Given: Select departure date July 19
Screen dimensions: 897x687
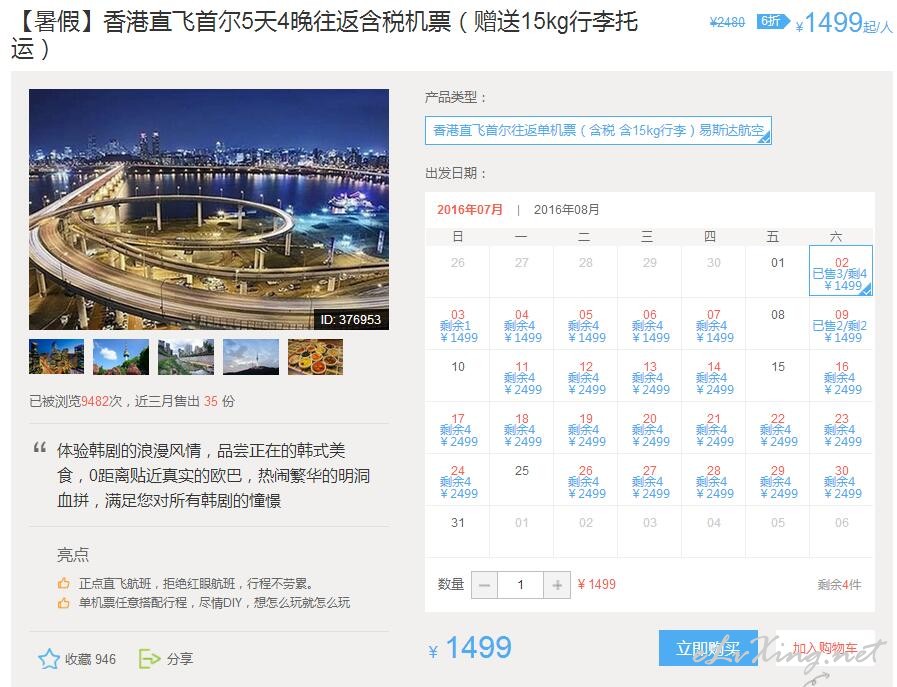Looking at the screenshot, I should (586, 428).
